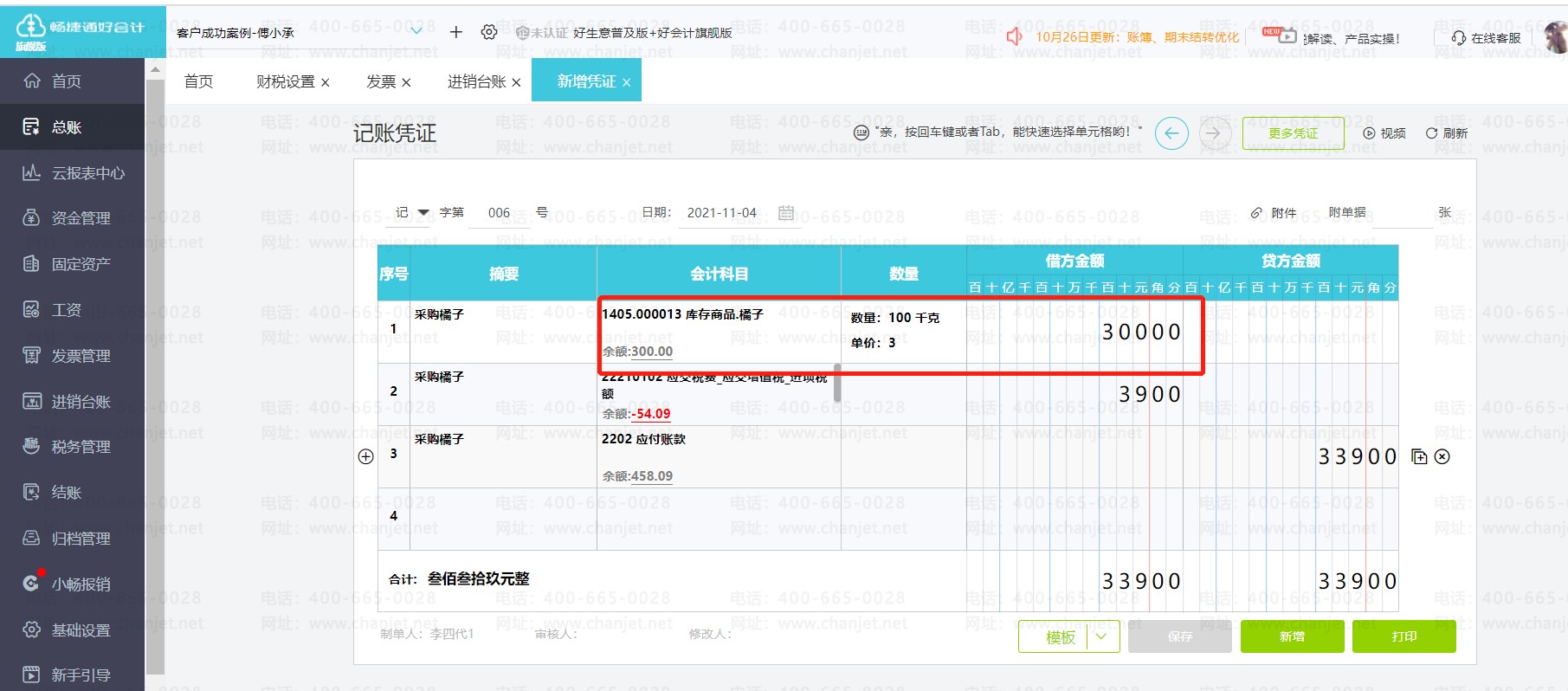Click the voucher number 006 field
The width and height of the screenshot is (1568, 691).
(499, 213)
